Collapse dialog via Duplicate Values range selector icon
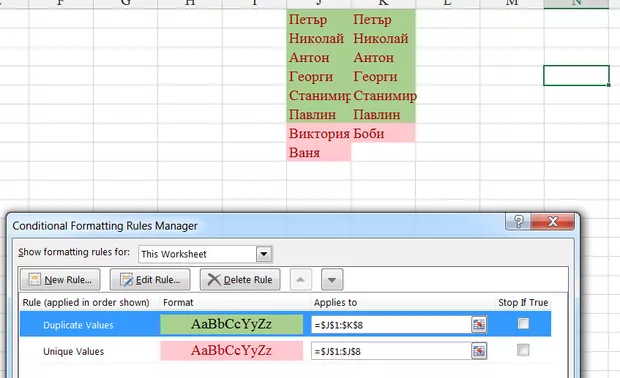This screenshot has width=620, height=378. pyautogui.click(x=479, y=325)
